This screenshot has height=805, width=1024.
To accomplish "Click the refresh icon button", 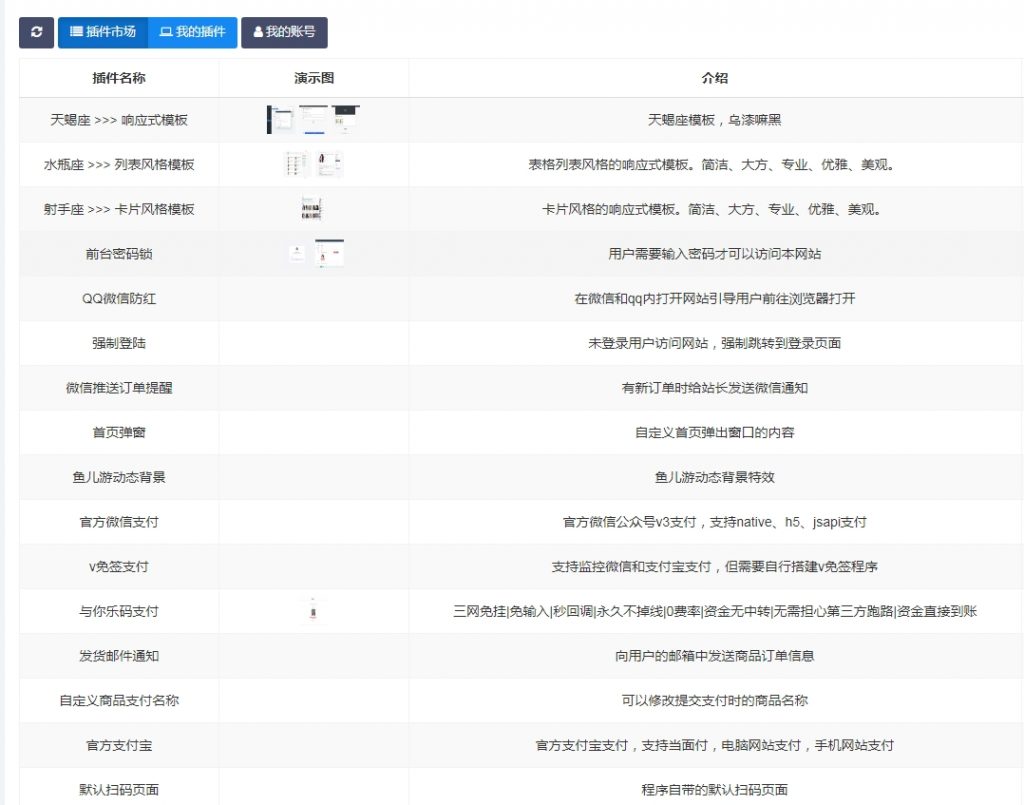I will tap(37, 32).
